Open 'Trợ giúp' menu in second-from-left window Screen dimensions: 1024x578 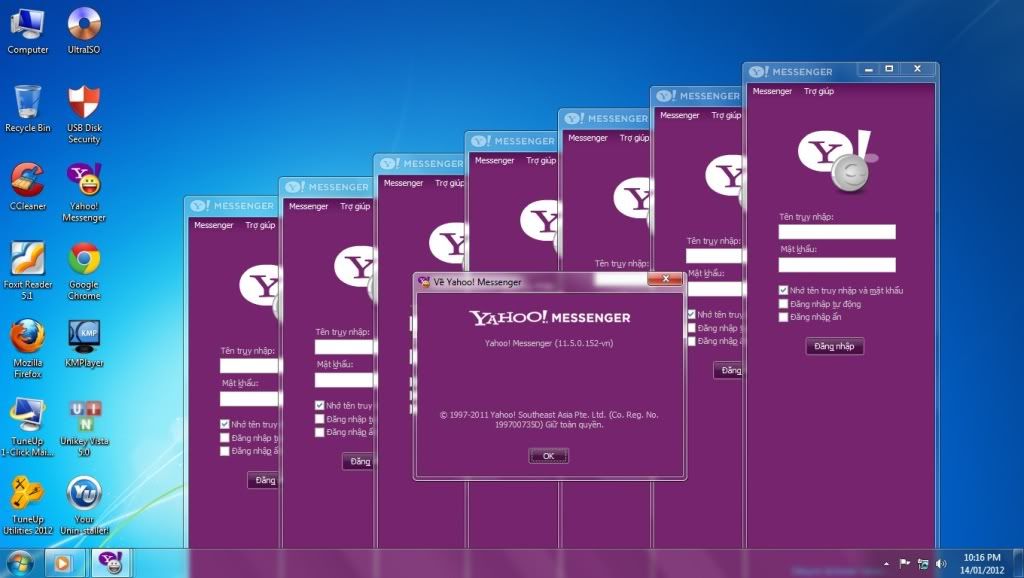click(355, 206)
